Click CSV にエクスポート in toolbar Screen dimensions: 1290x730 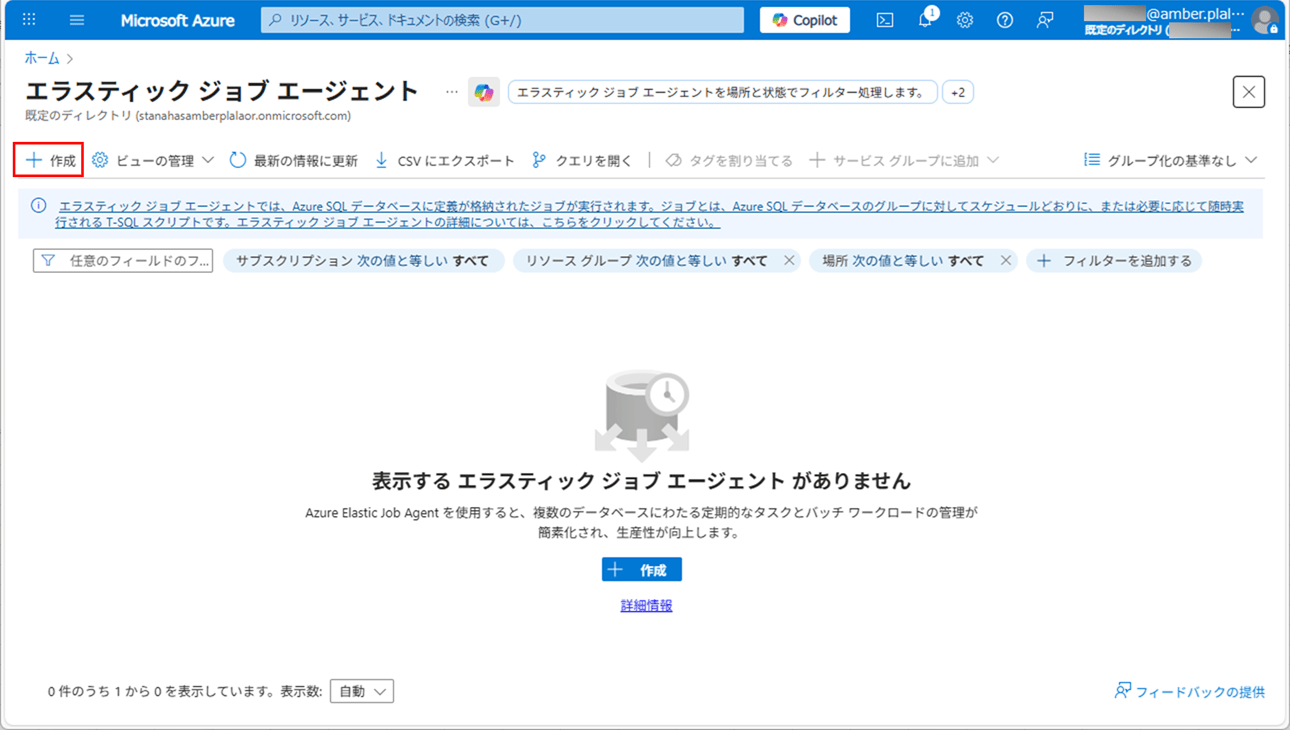coord(444,160)
